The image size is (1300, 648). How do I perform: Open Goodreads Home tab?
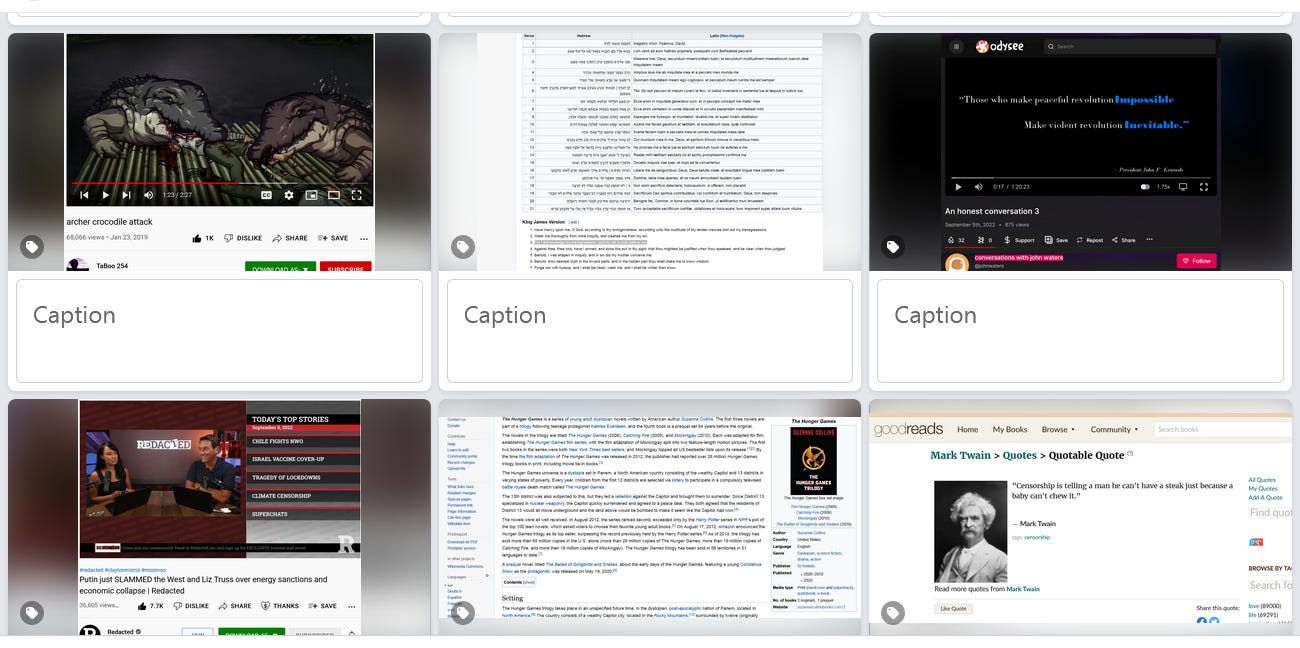coord(967,429)
